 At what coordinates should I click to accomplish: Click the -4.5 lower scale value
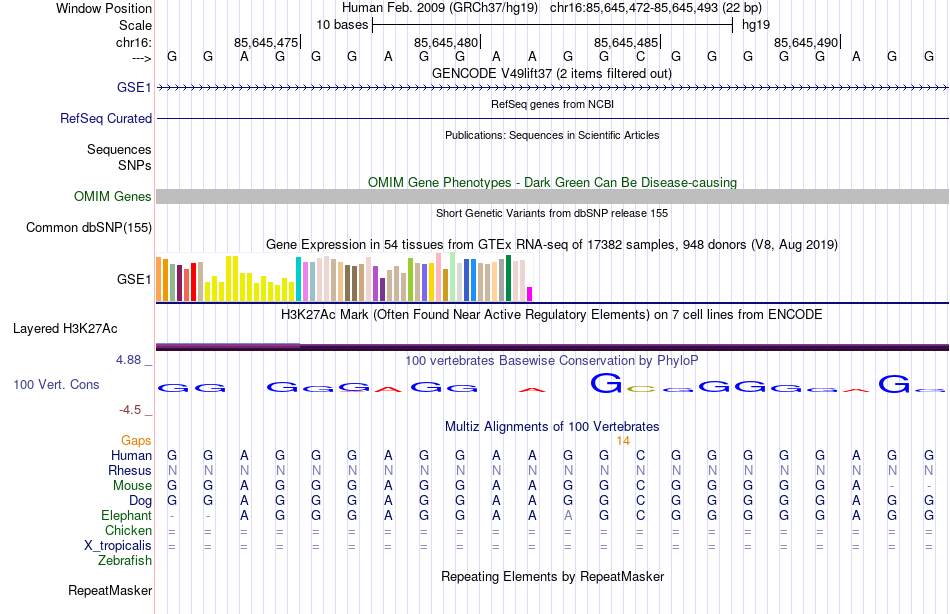pos(130,410)
